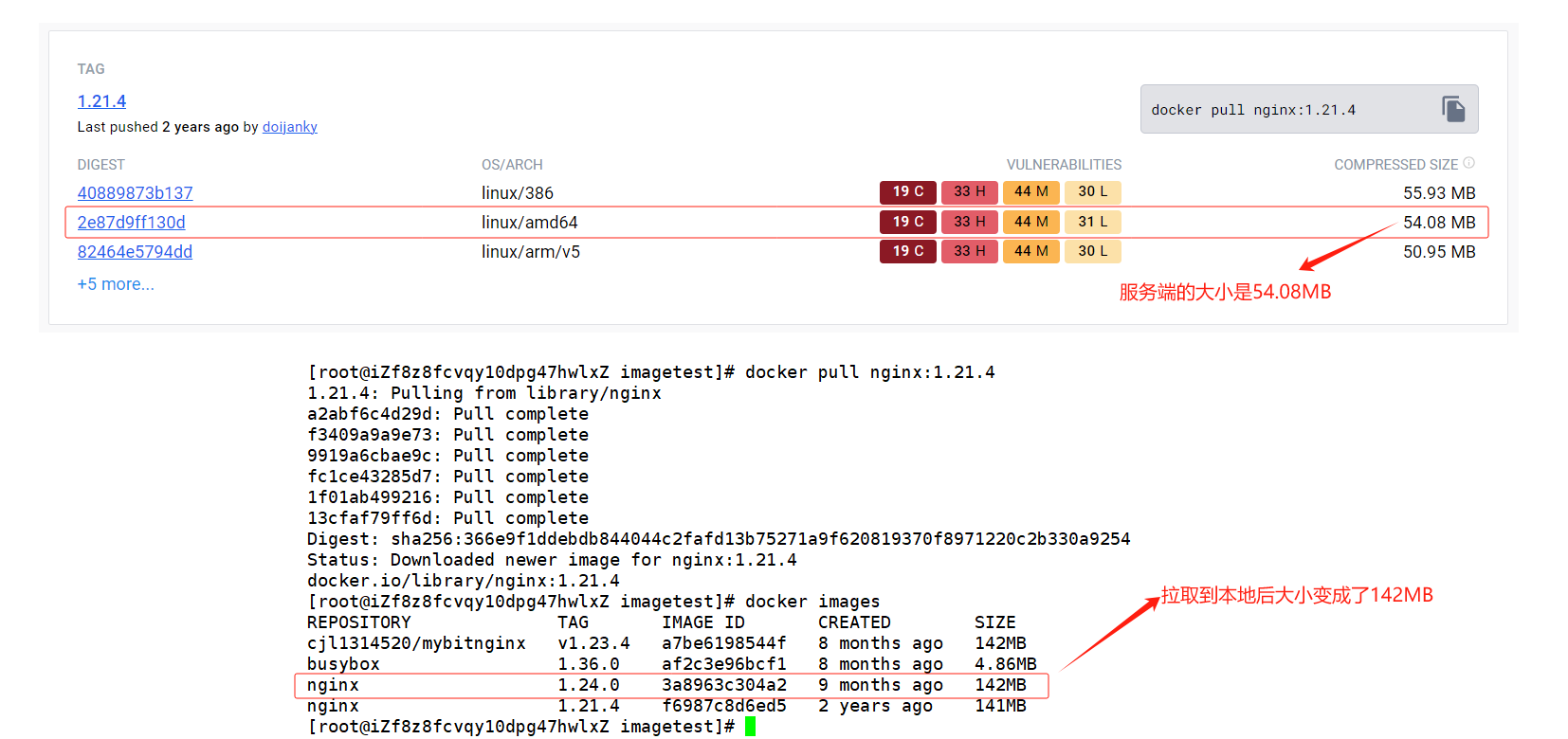Screen dimensions: 1568x739
Task: Click the 50.95 MB size value
Action: [x=1439, y=252]
